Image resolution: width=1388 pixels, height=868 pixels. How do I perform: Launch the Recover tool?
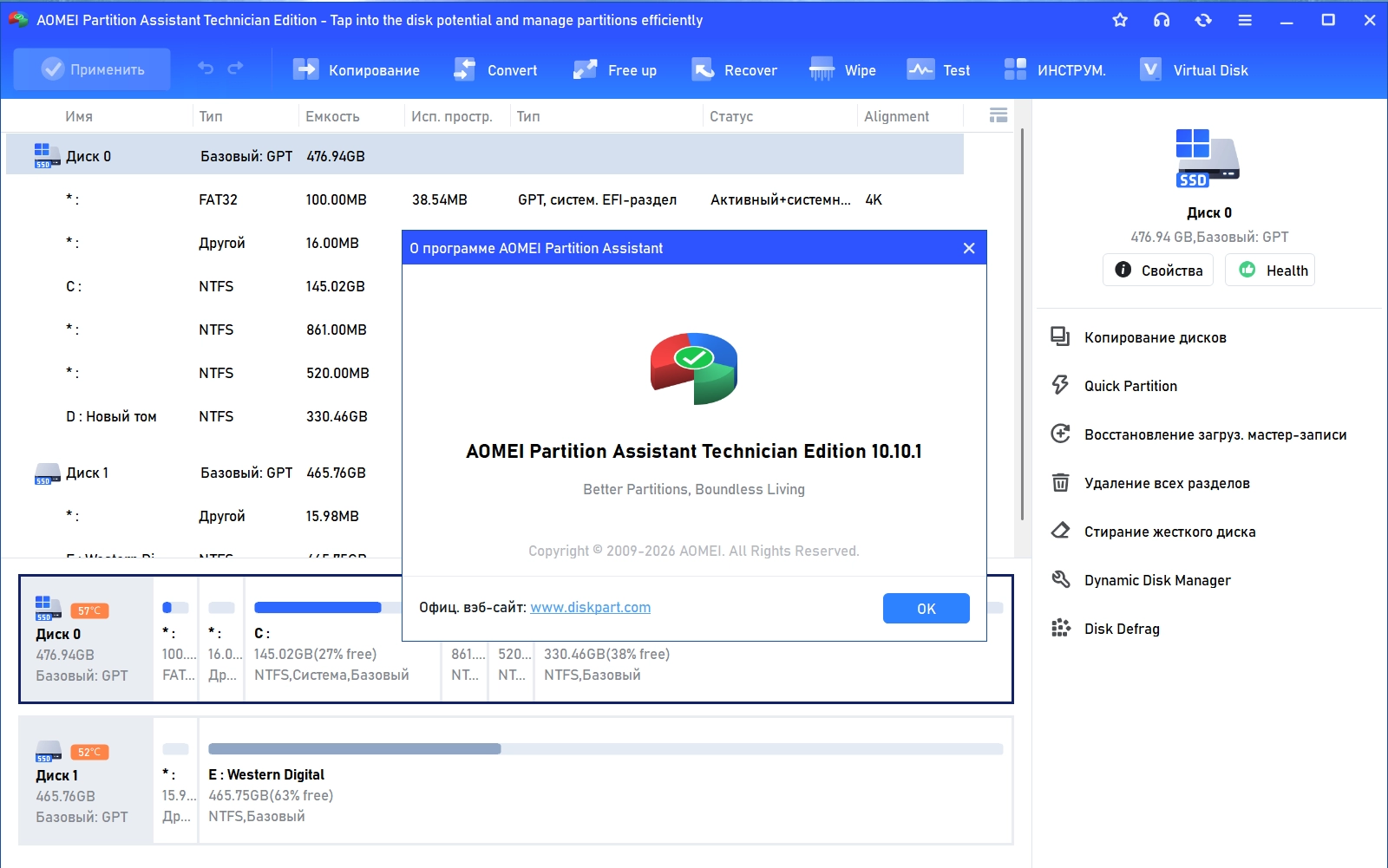(734, 70)
